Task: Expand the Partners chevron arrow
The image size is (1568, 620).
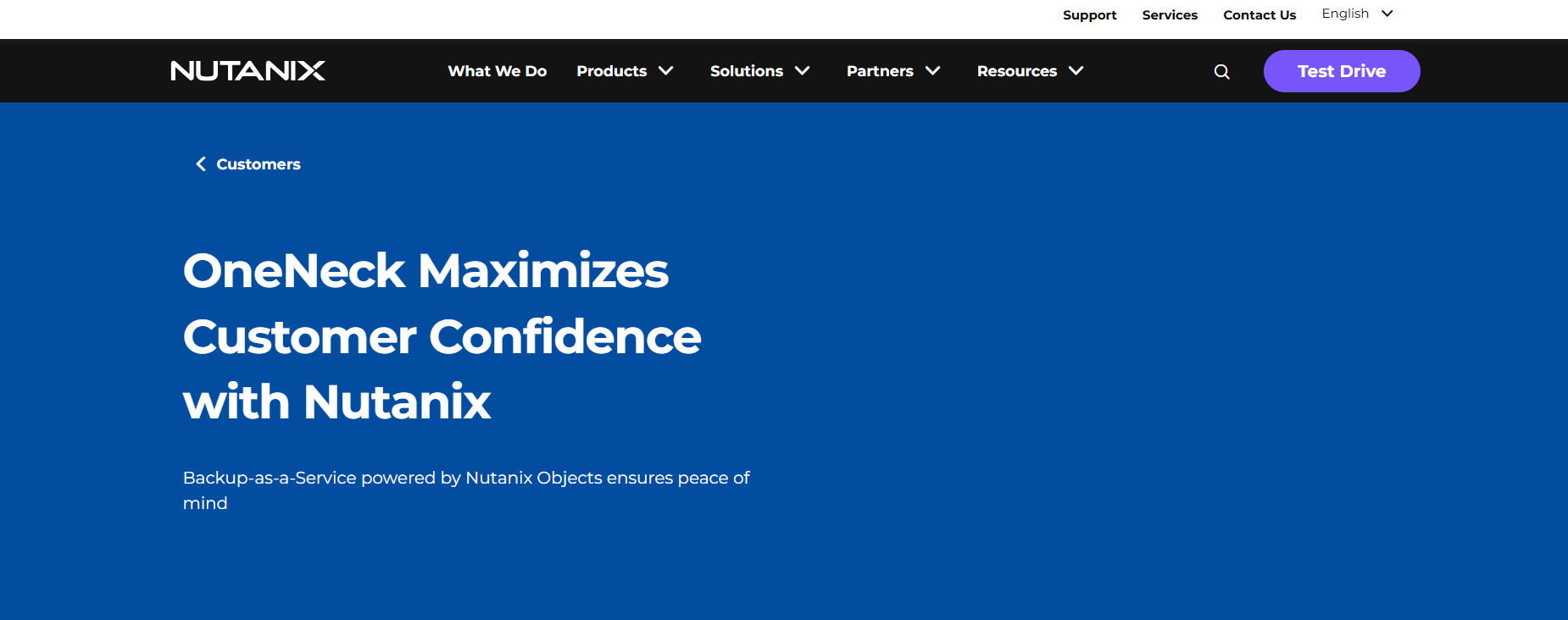Action: tap(933, 71)
